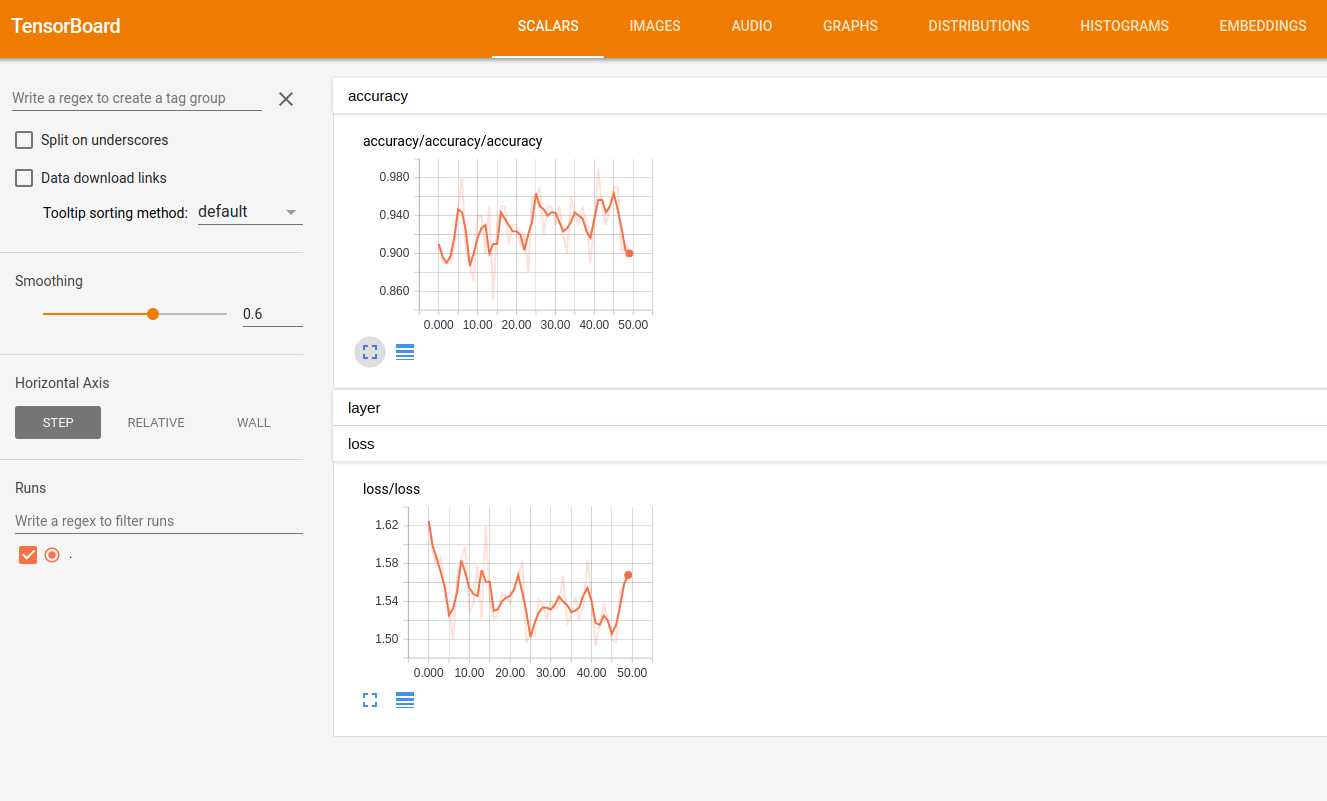Click the filter runs regex field
Screen dimensions: 1327x801
pos(159,521)
